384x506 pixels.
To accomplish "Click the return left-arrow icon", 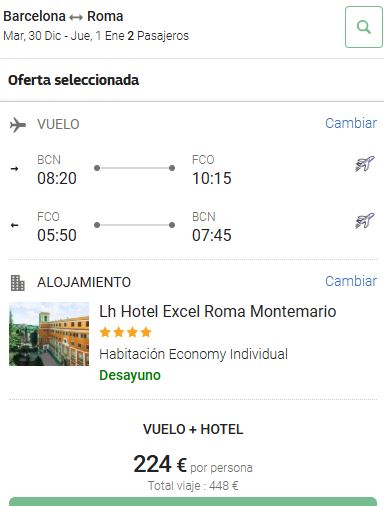I will (14, 225).
